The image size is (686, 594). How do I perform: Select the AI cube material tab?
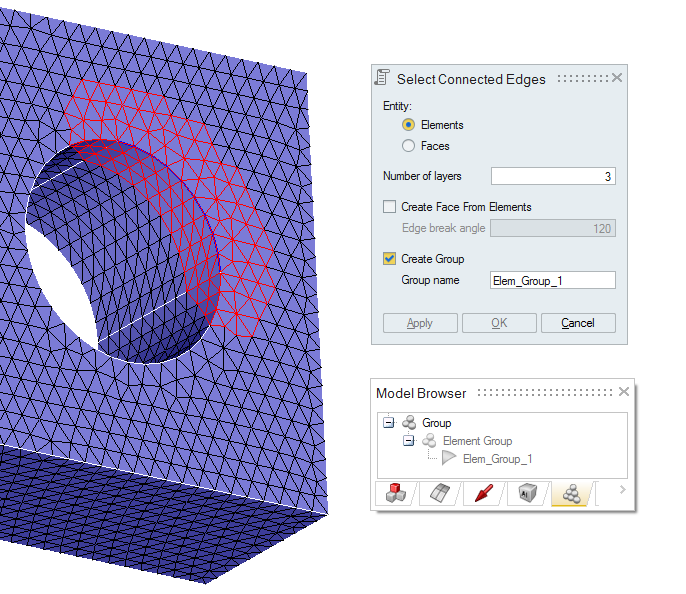click(x=528, y=494)
